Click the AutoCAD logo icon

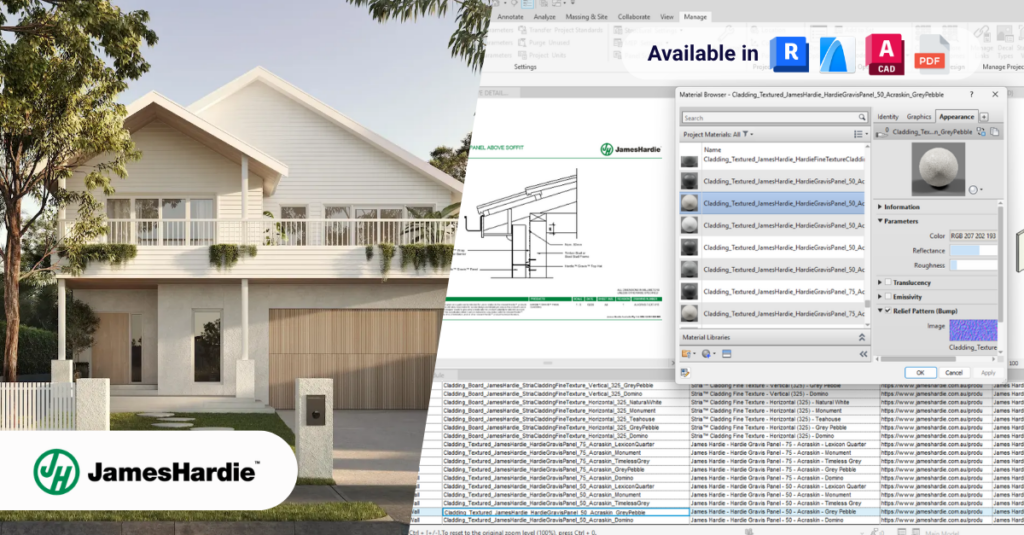coord(885,54)
